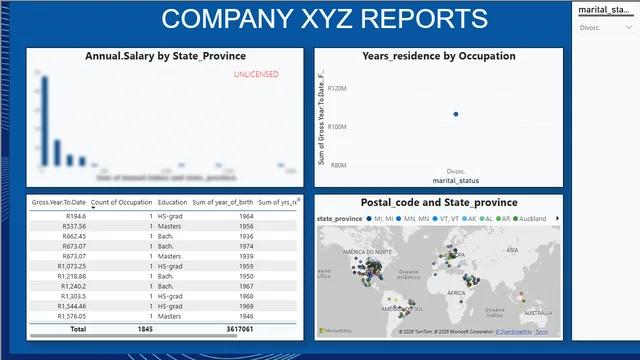Click the 1964 year of birth cell
The width and height of the screenshot is (640, 360).
pos(246,216)
